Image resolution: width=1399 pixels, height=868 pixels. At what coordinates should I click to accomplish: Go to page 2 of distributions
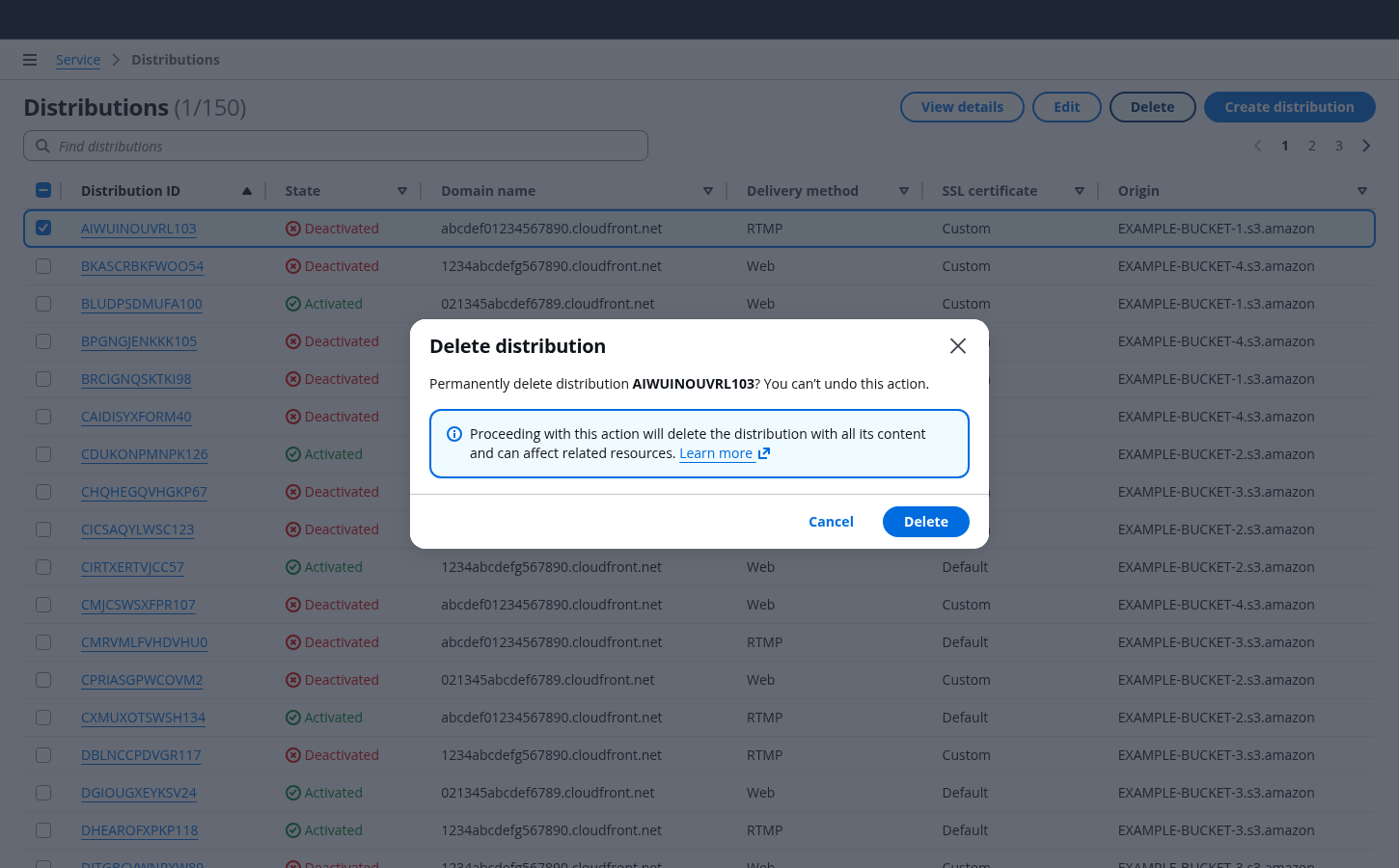(1312, 146)
